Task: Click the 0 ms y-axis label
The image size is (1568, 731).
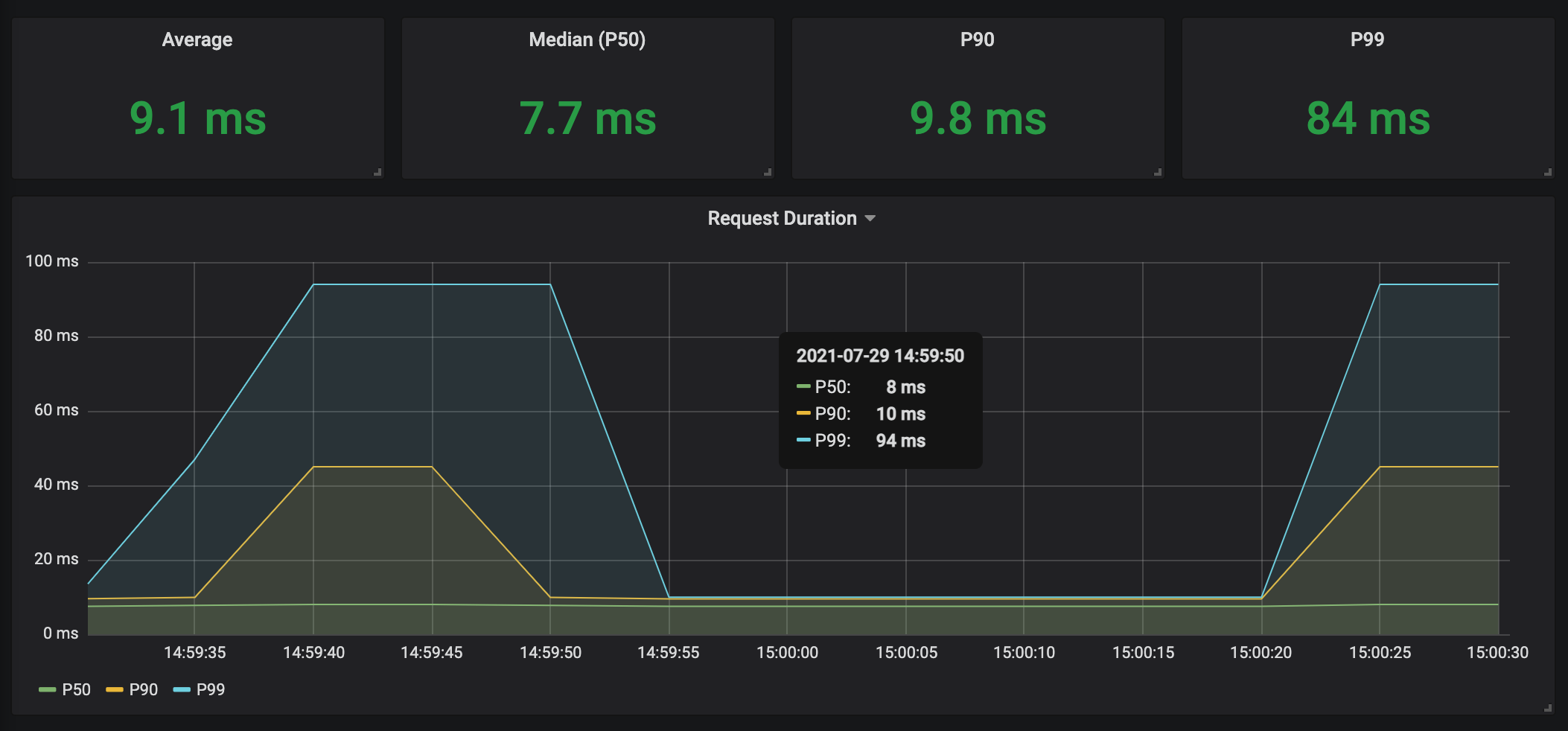Action: tap(61, 633)
